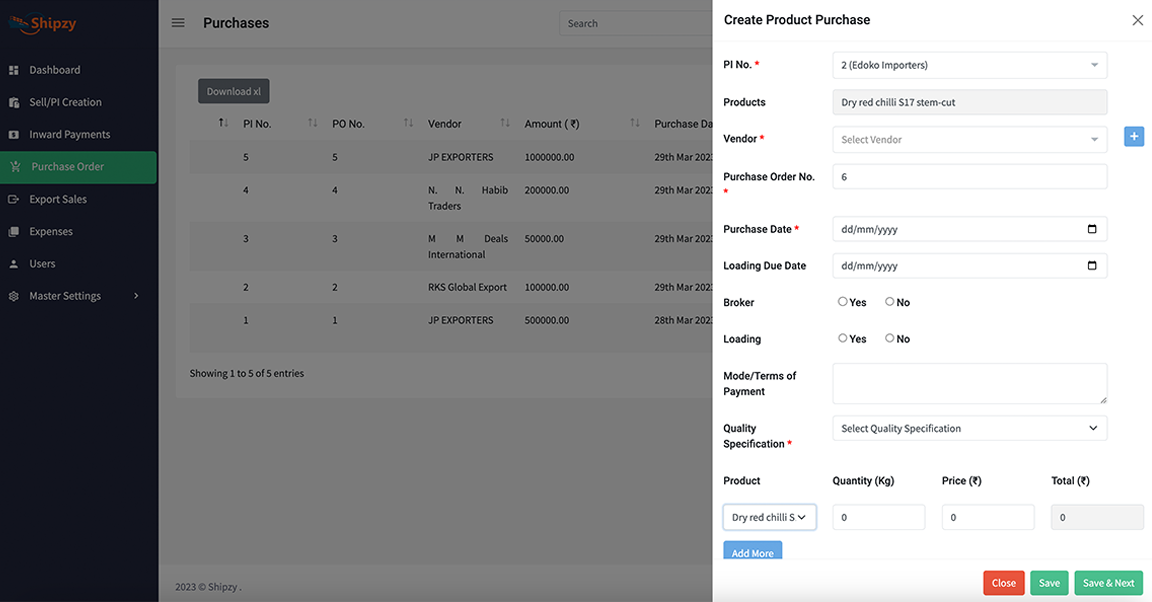Click the Master Settings gear icon

(x=15, y=296)
